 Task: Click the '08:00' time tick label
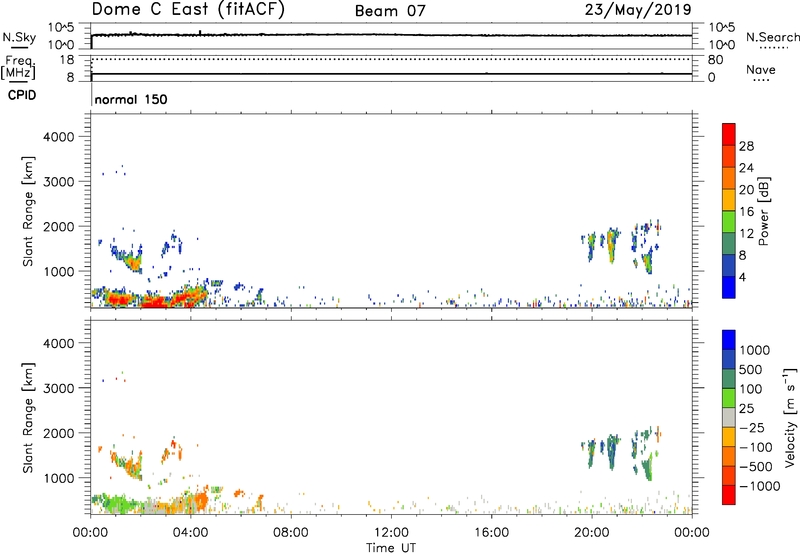(x=291, y=533)
